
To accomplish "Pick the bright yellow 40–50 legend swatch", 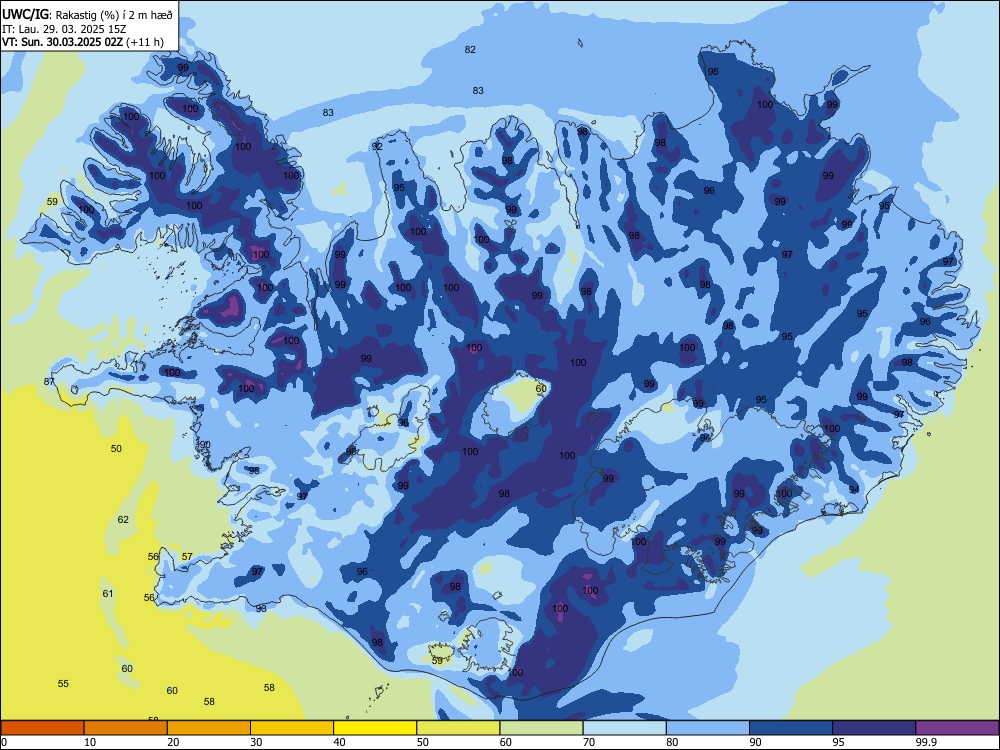I will (x=375, y=728).
